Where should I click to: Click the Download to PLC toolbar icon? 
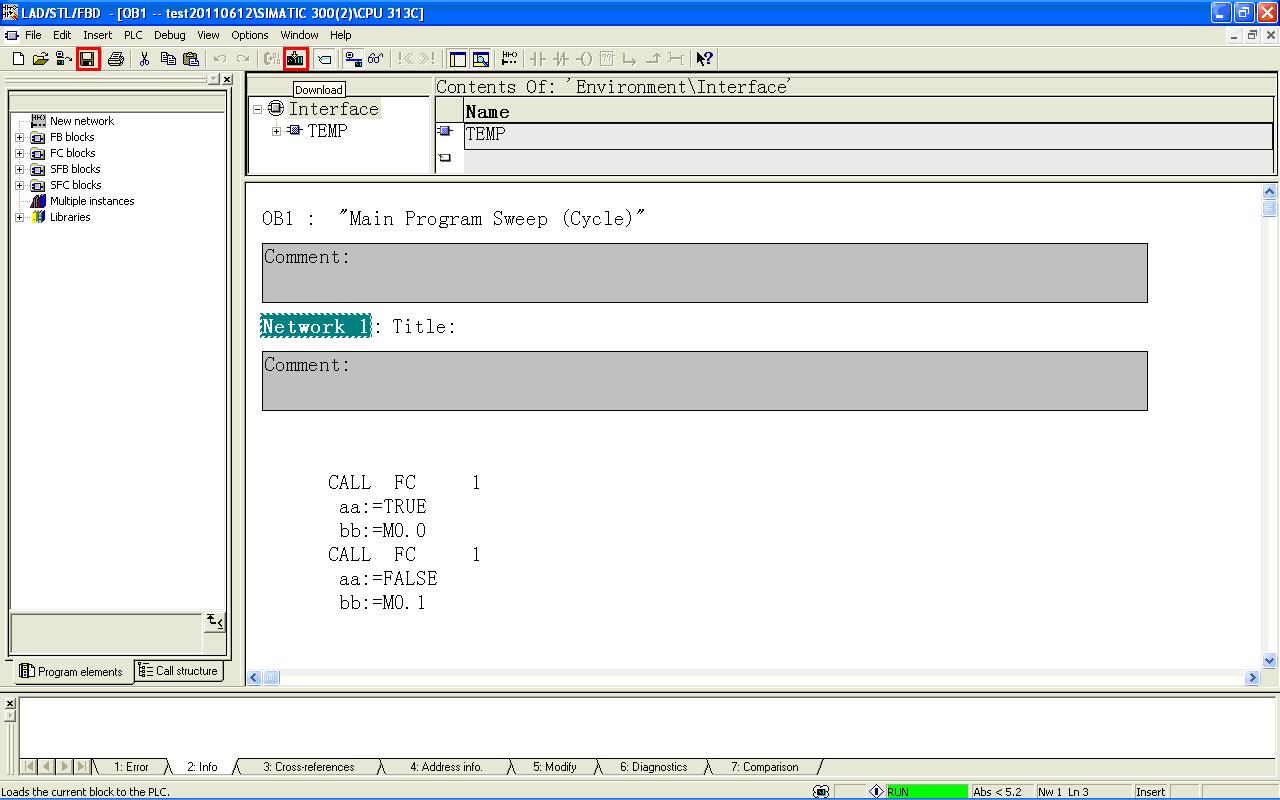pyautogui.click(x=295, y=59)
